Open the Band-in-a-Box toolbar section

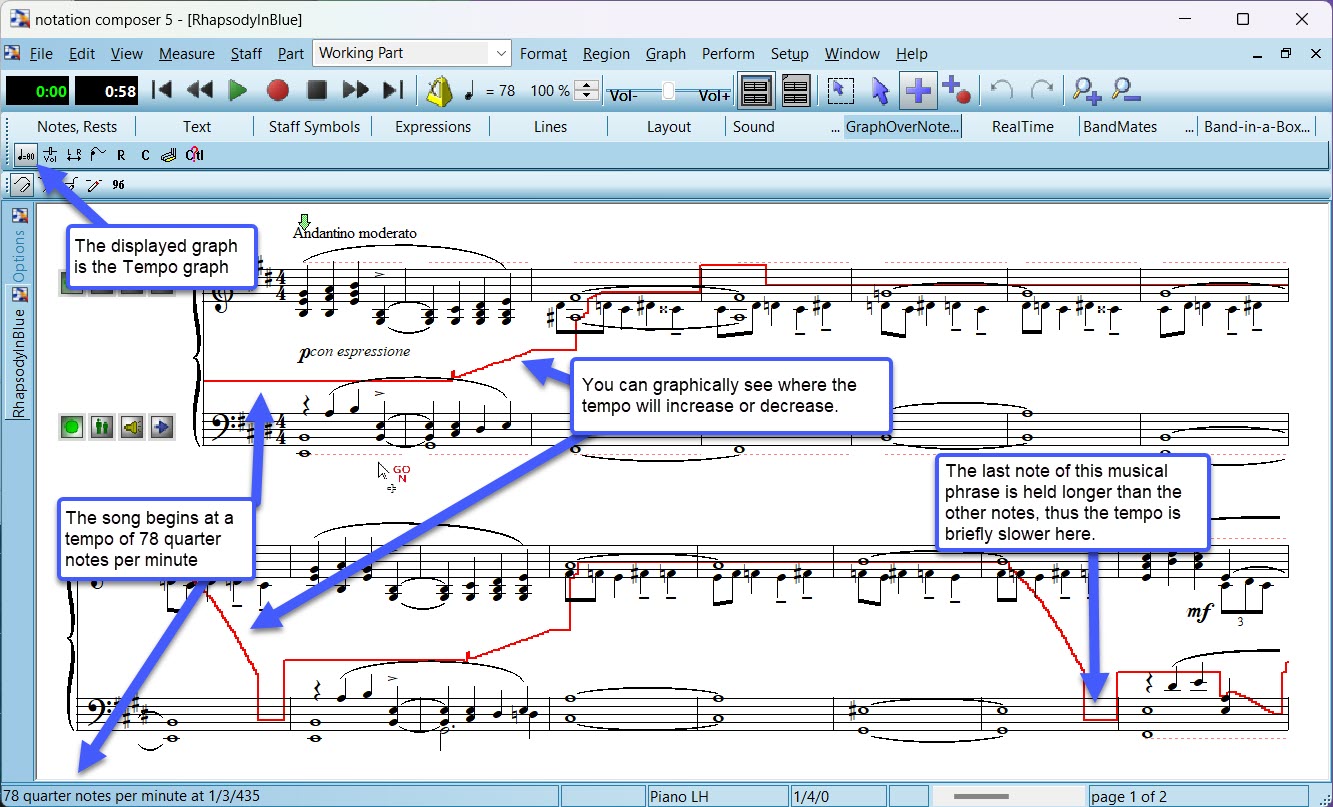point(1258,126)
